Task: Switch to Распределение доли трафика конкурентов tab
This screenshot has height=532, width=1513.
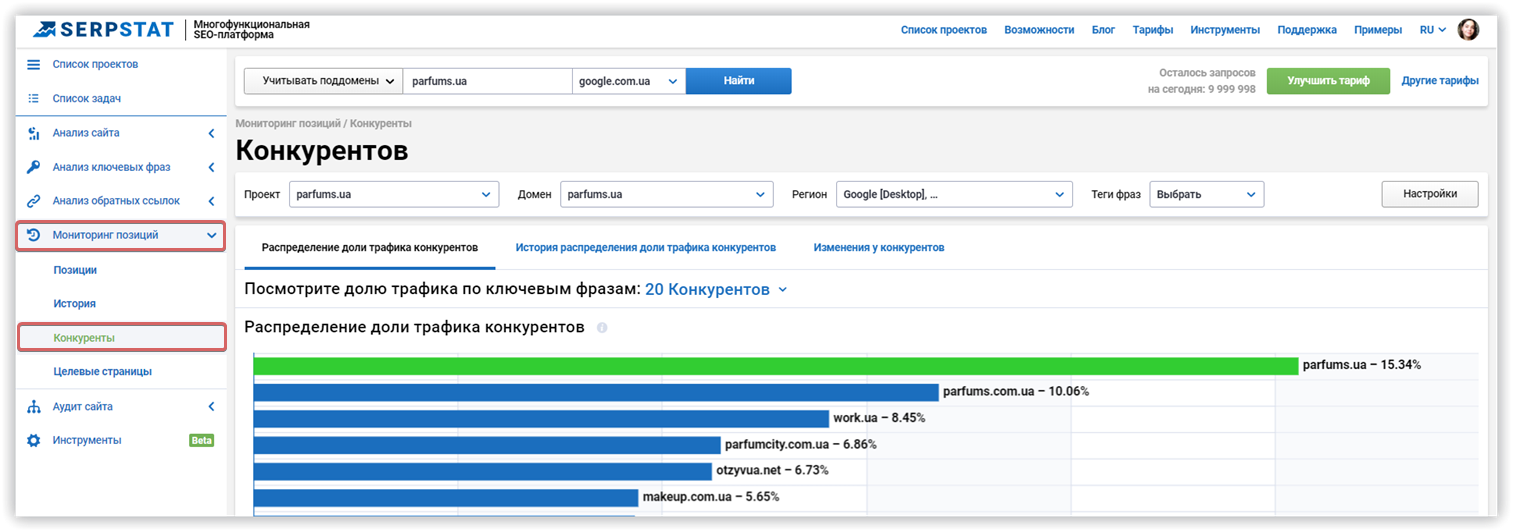Action: (x=370, y=247)
